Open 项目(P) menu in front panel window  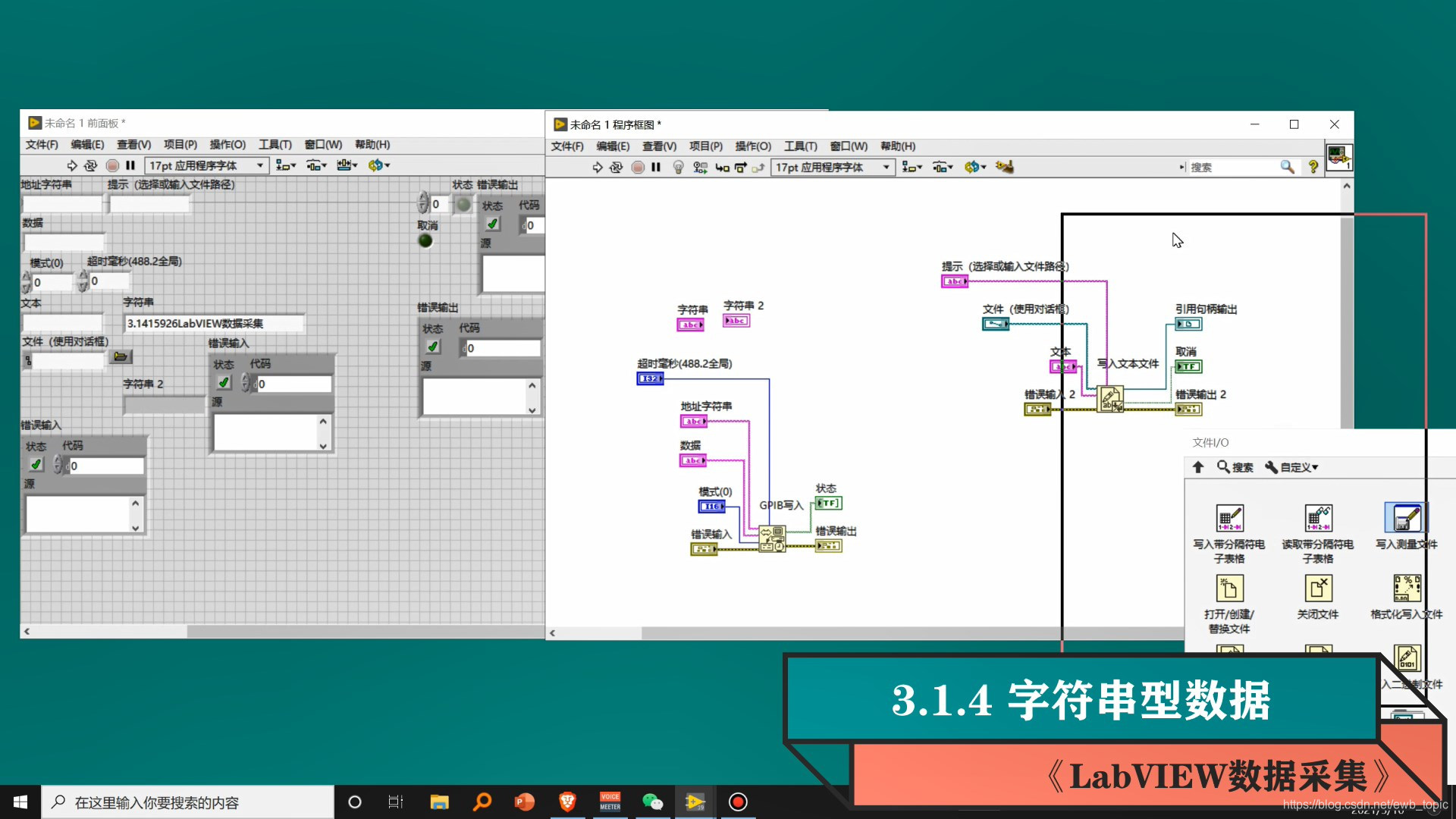(x=180, y=144)
